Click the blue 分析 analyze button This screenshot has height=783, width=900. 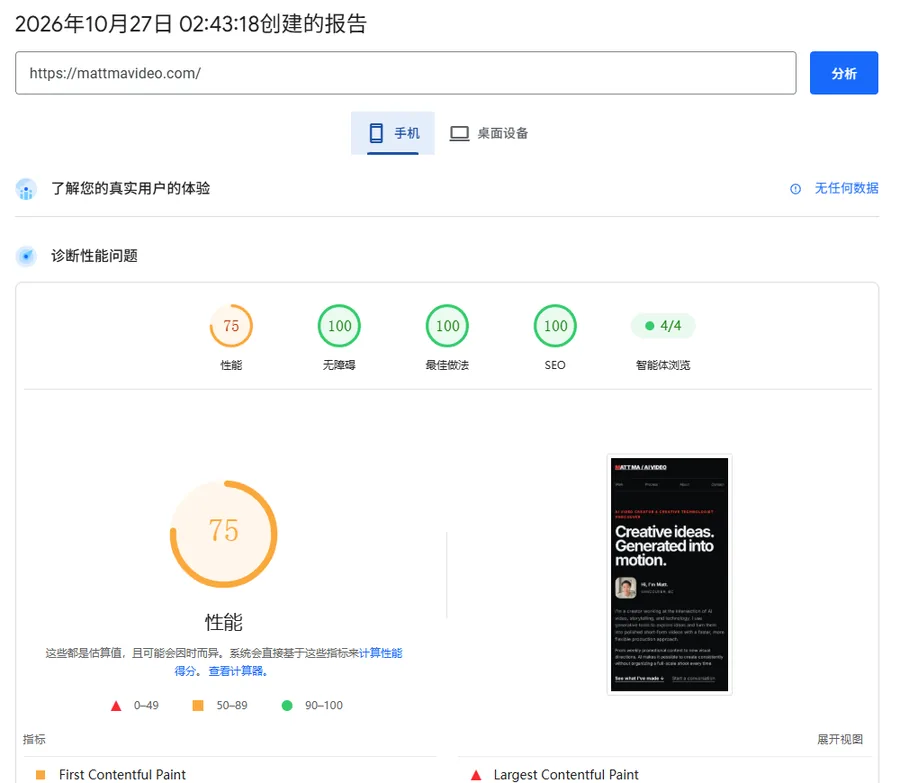pyautogui.click(x=843, y=73)
